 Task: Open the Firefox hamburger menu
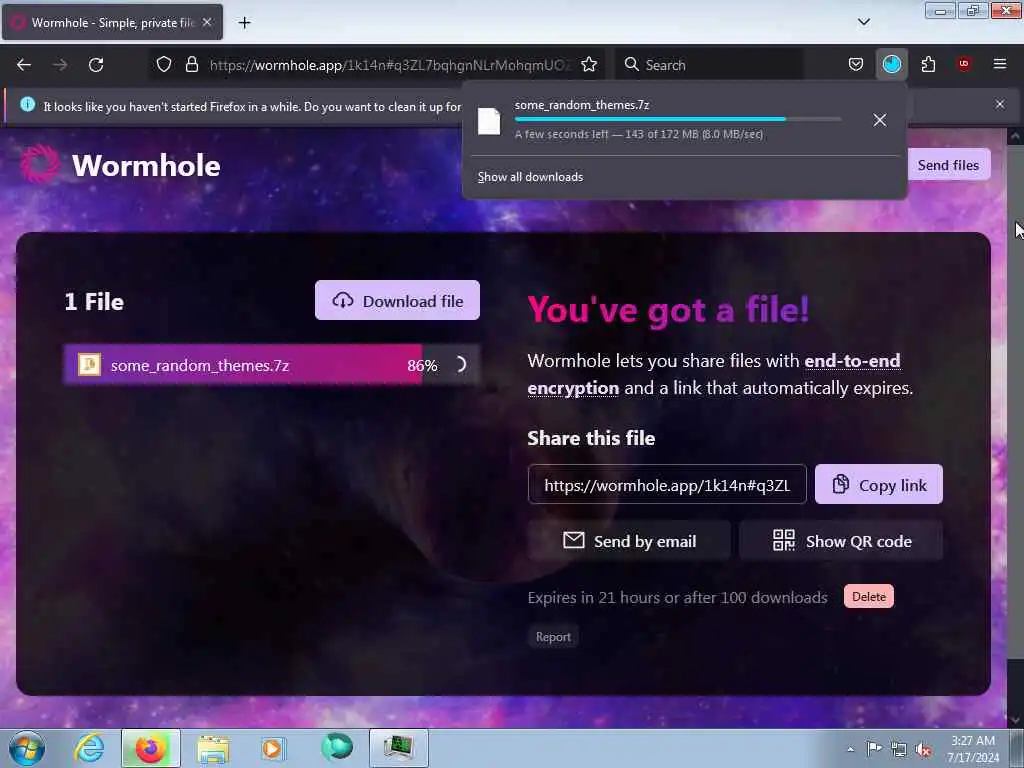[1000, 65]
